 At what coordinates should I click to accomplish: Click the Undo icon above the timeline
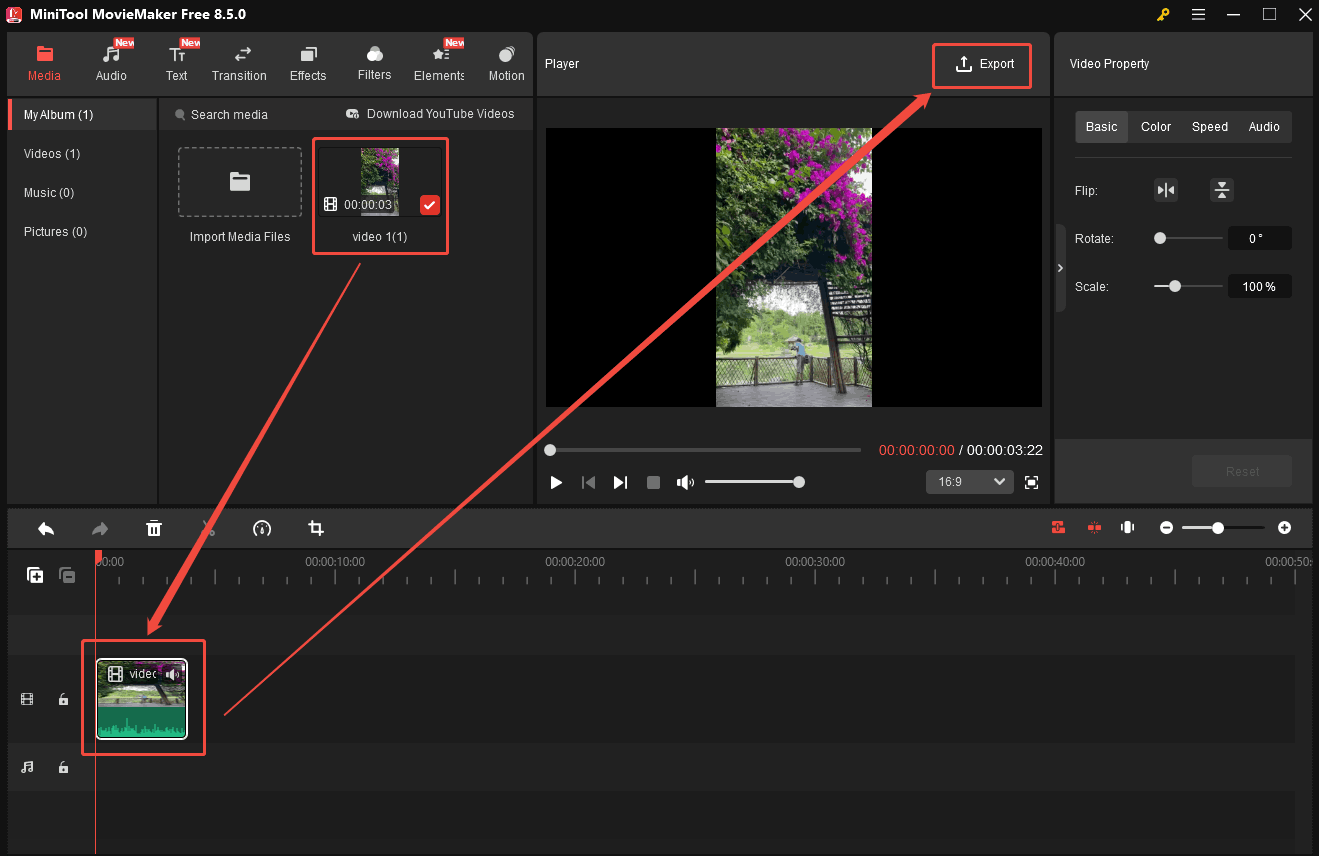[x=45, y=528]
